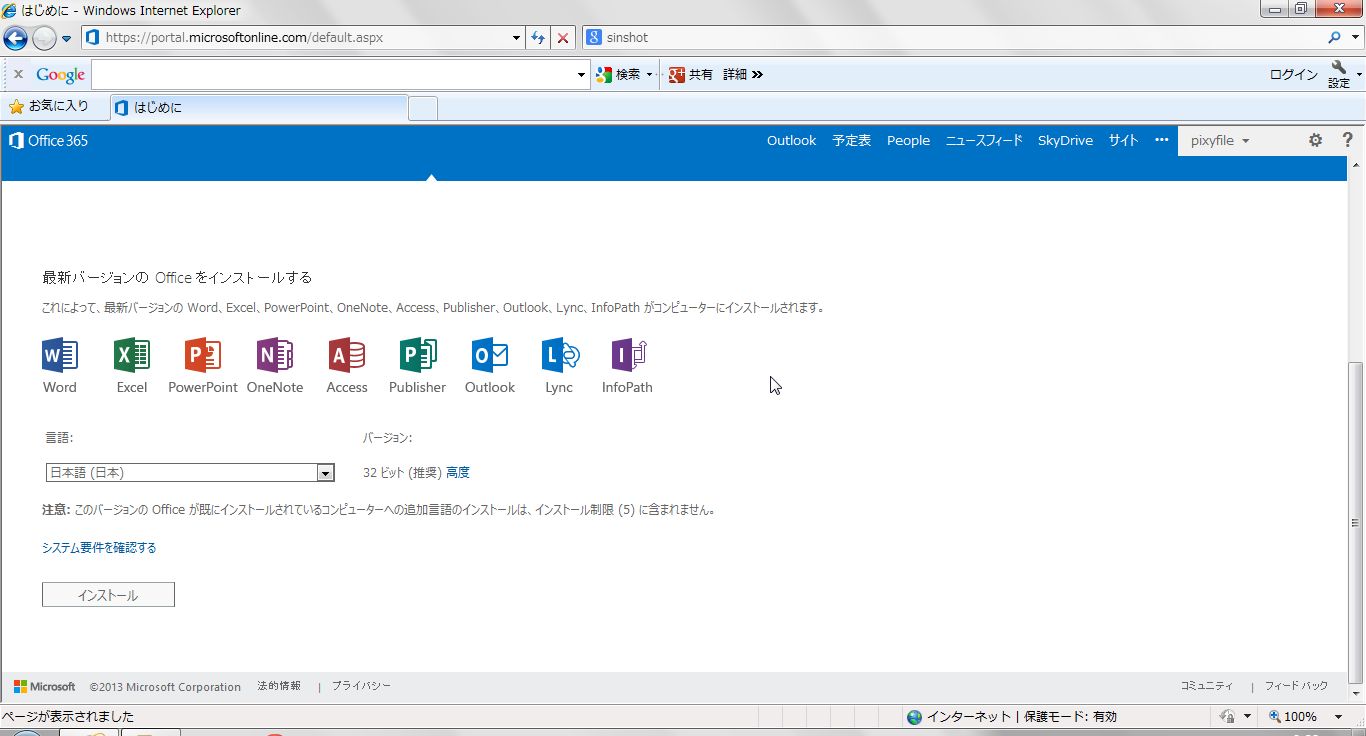Select the はじめに browser tab
The height and width of the screenshot is (736, 1366).
coord(259,107)
